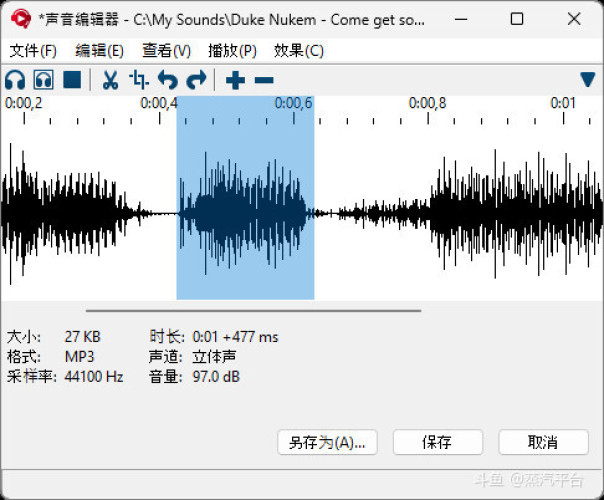
Task: Stop playback with the square icon
Action: click(72, 80)
